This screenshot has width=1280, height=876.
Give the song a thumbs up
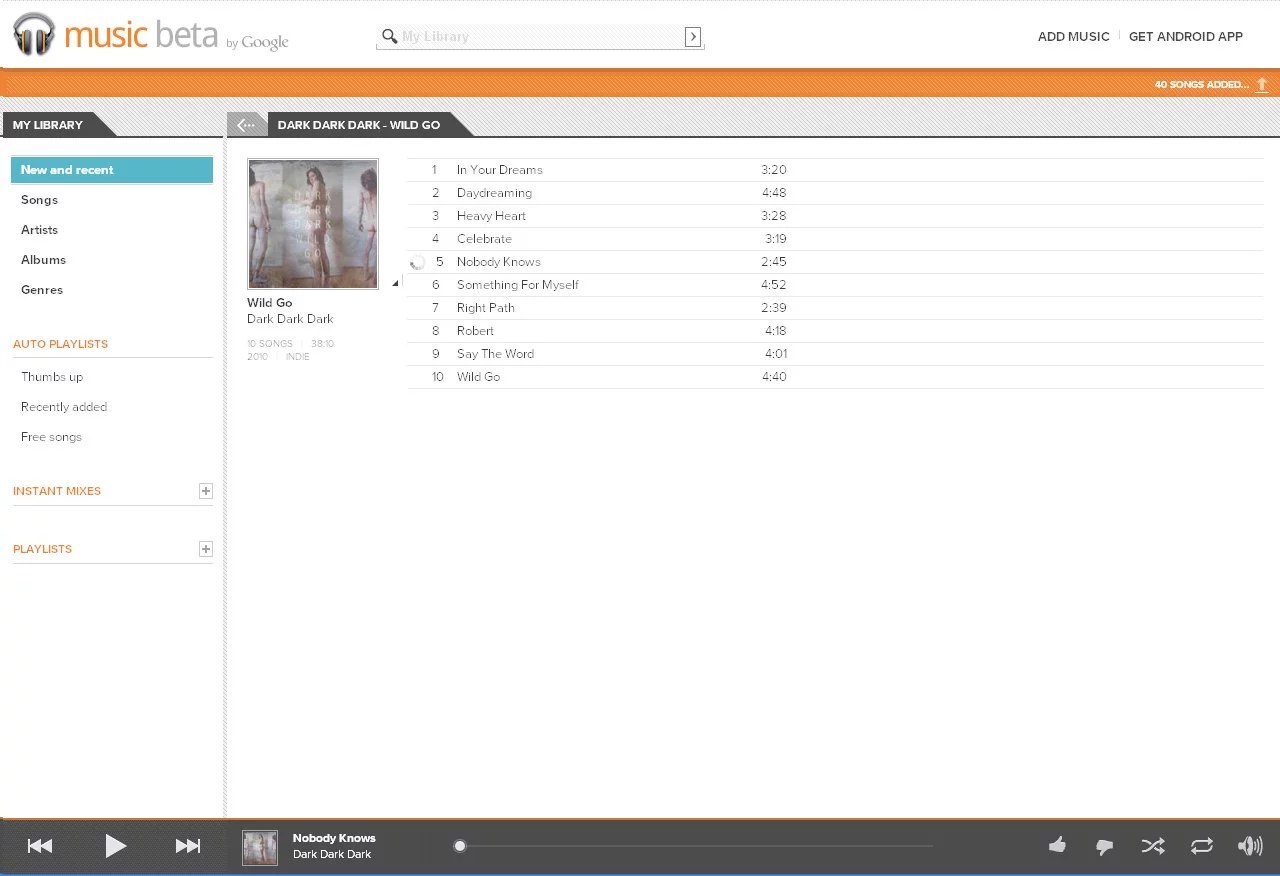point(1057,846)
